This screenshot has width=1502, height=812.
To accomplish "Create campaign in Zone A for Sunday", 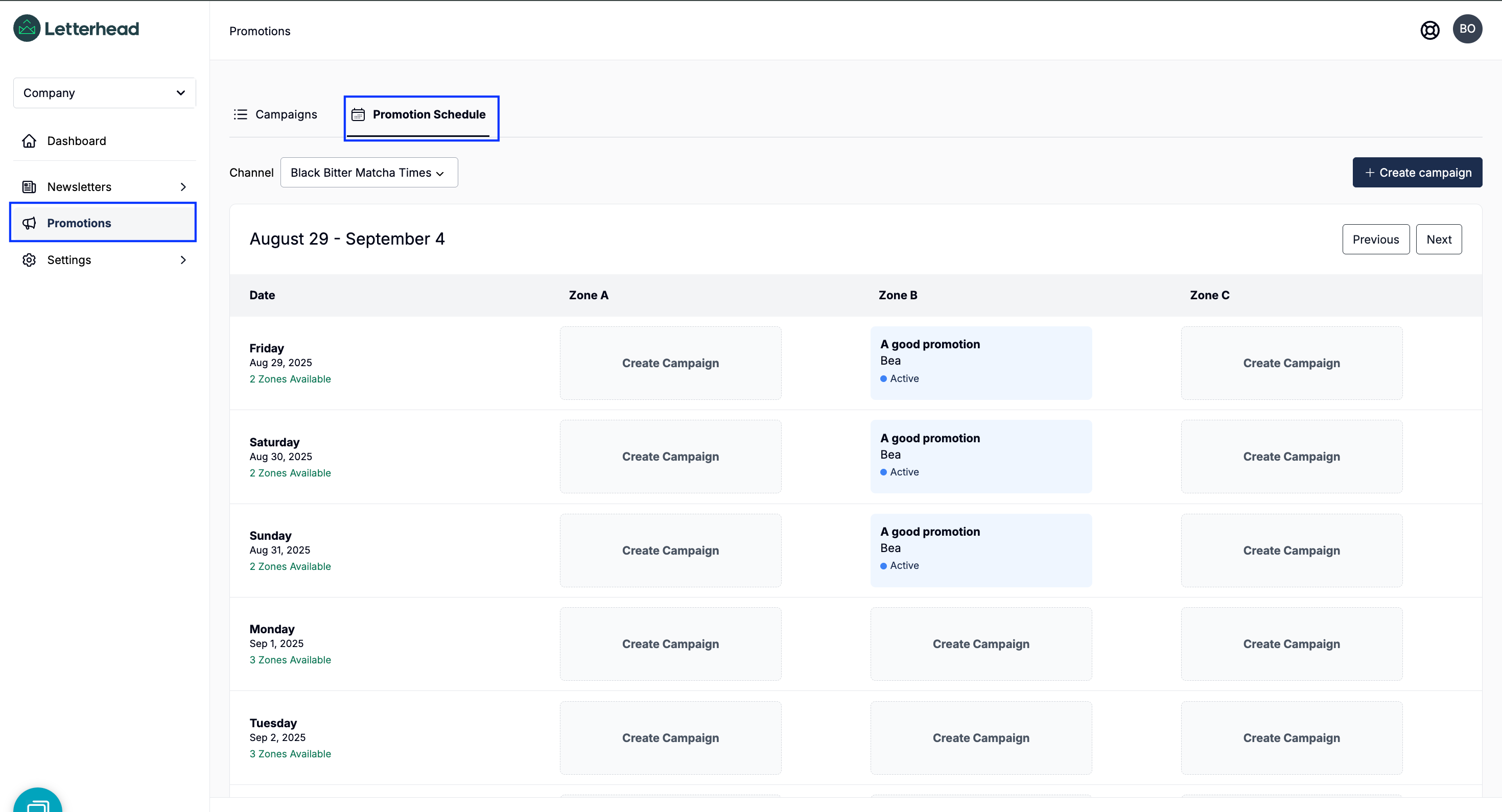I will [670, 551].
